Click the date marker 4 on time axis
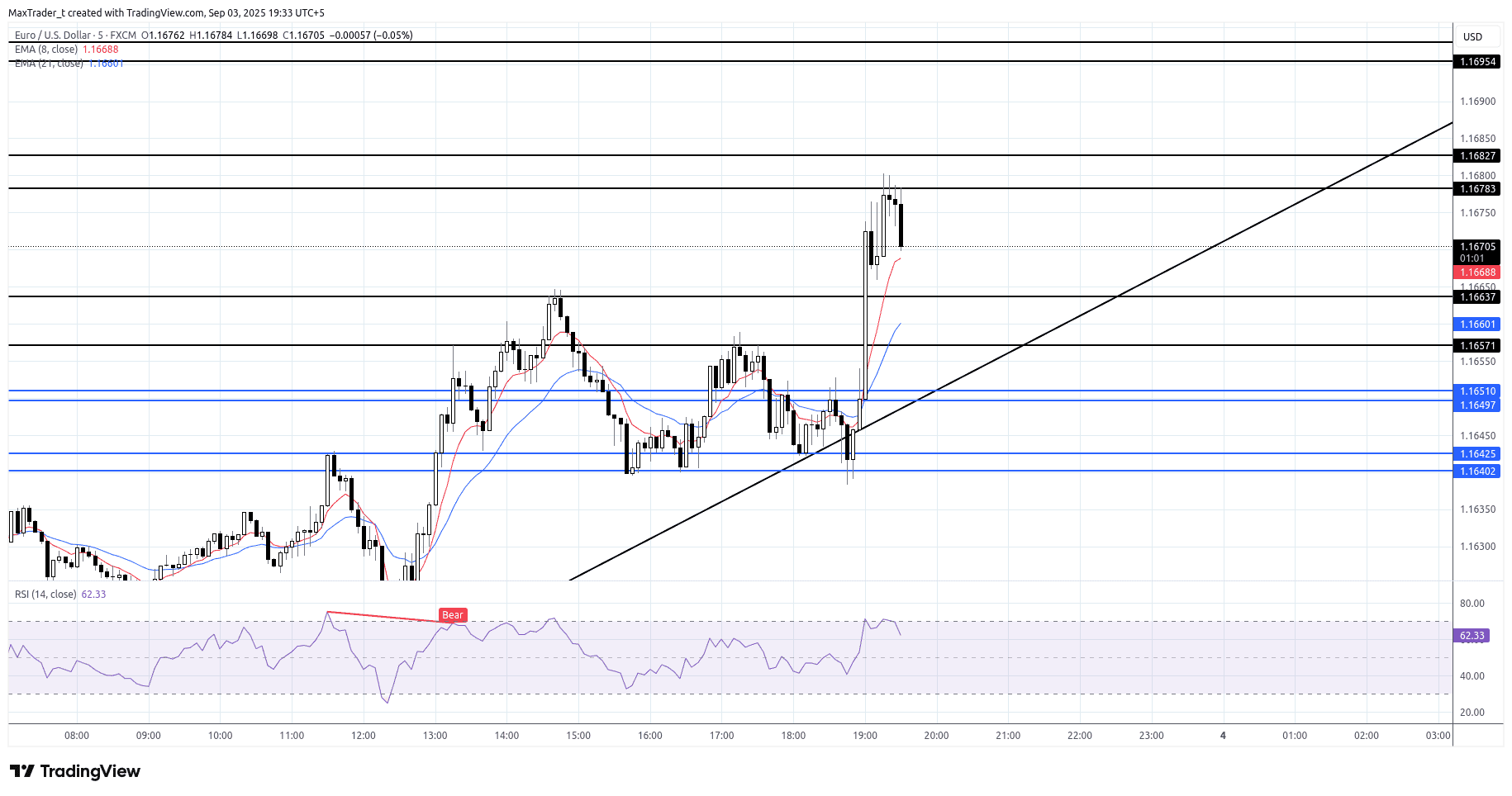The width and height of the screenshot is (1512, 796). [x=1223, y=736]
